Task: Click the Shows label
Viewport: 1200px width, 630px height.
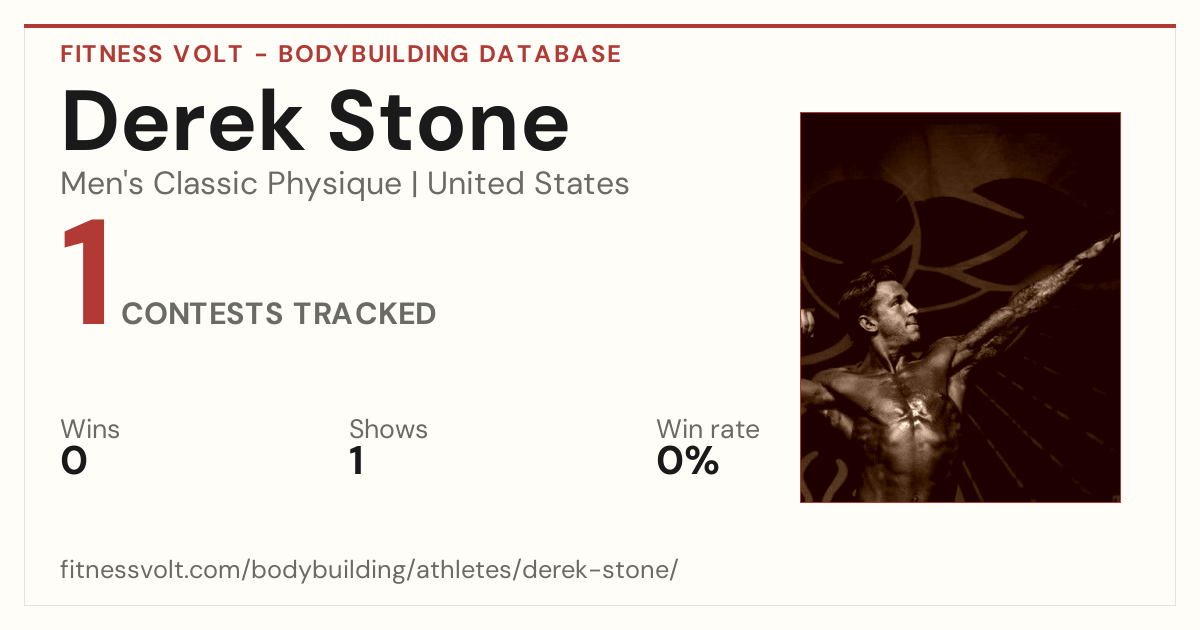Action: coord(388,430)
